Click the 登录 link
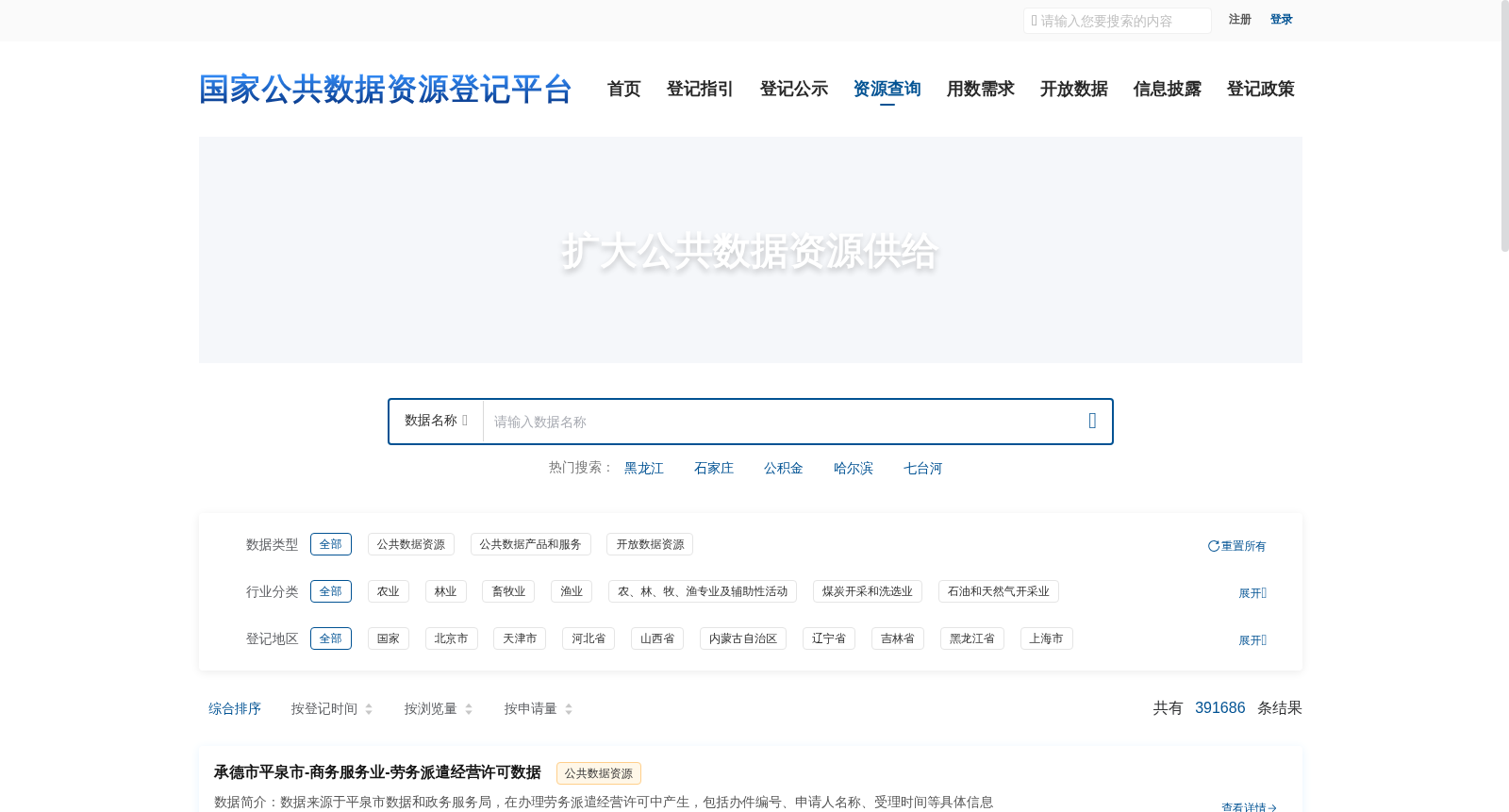The width and height of the screenshot is (1509, 812). (x=1282, y=20)
